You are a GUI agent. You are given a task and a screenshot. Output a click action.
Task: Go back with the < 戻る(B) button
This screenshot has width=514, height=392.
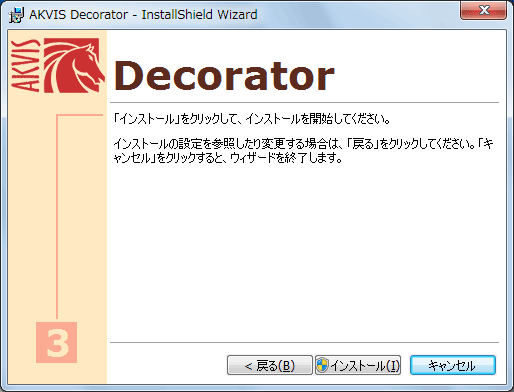pos(269,365)
